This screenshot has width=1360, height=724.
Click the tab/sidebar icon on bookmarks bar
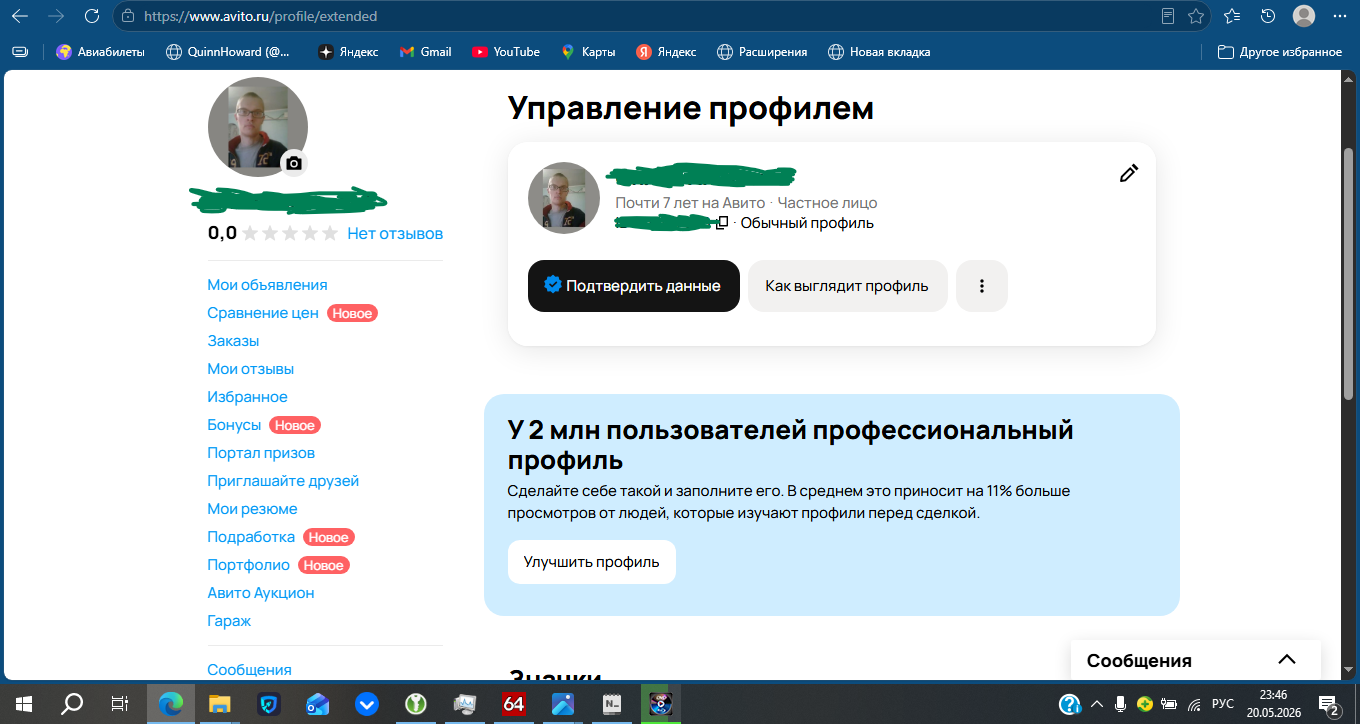point(20,52)
